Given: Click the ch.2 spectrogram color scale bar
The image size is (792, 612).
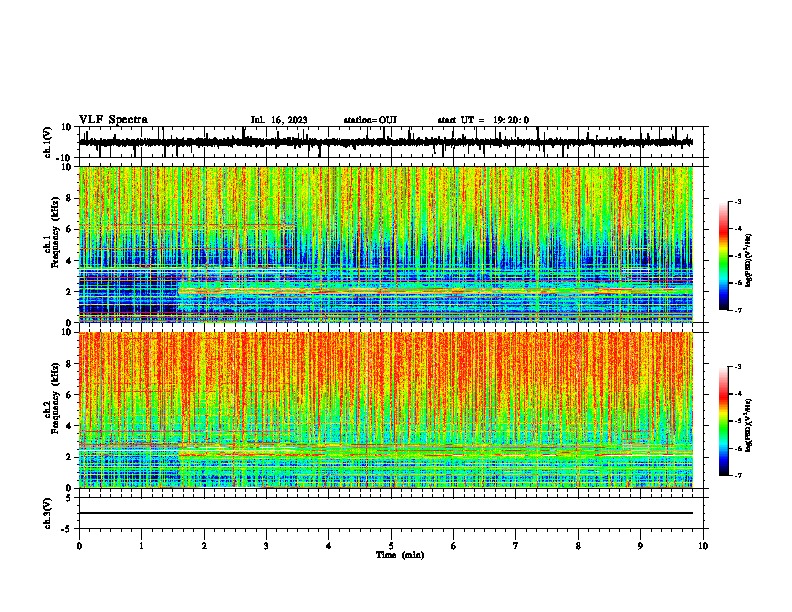Looking at the screenshot, I should click(x=724, y=421).
